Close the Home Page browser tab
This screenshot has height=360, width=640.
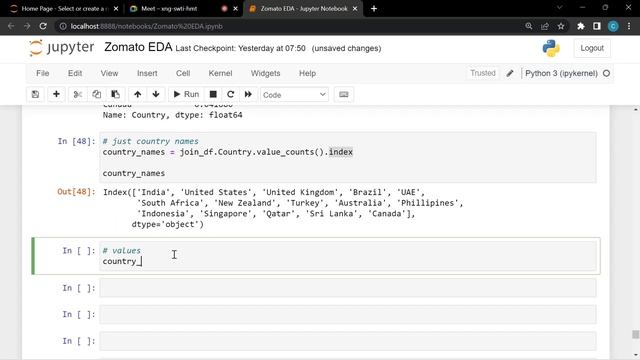click(x=116, y=9)
